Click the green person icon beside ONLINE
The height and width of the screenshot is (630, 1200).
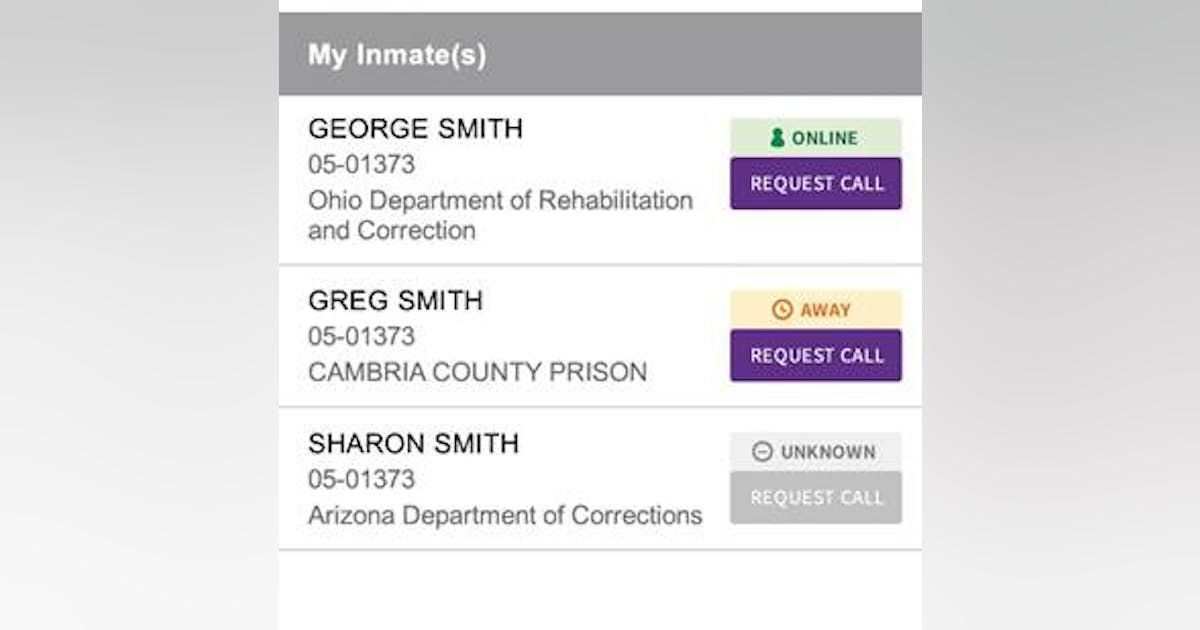point(778,138)
